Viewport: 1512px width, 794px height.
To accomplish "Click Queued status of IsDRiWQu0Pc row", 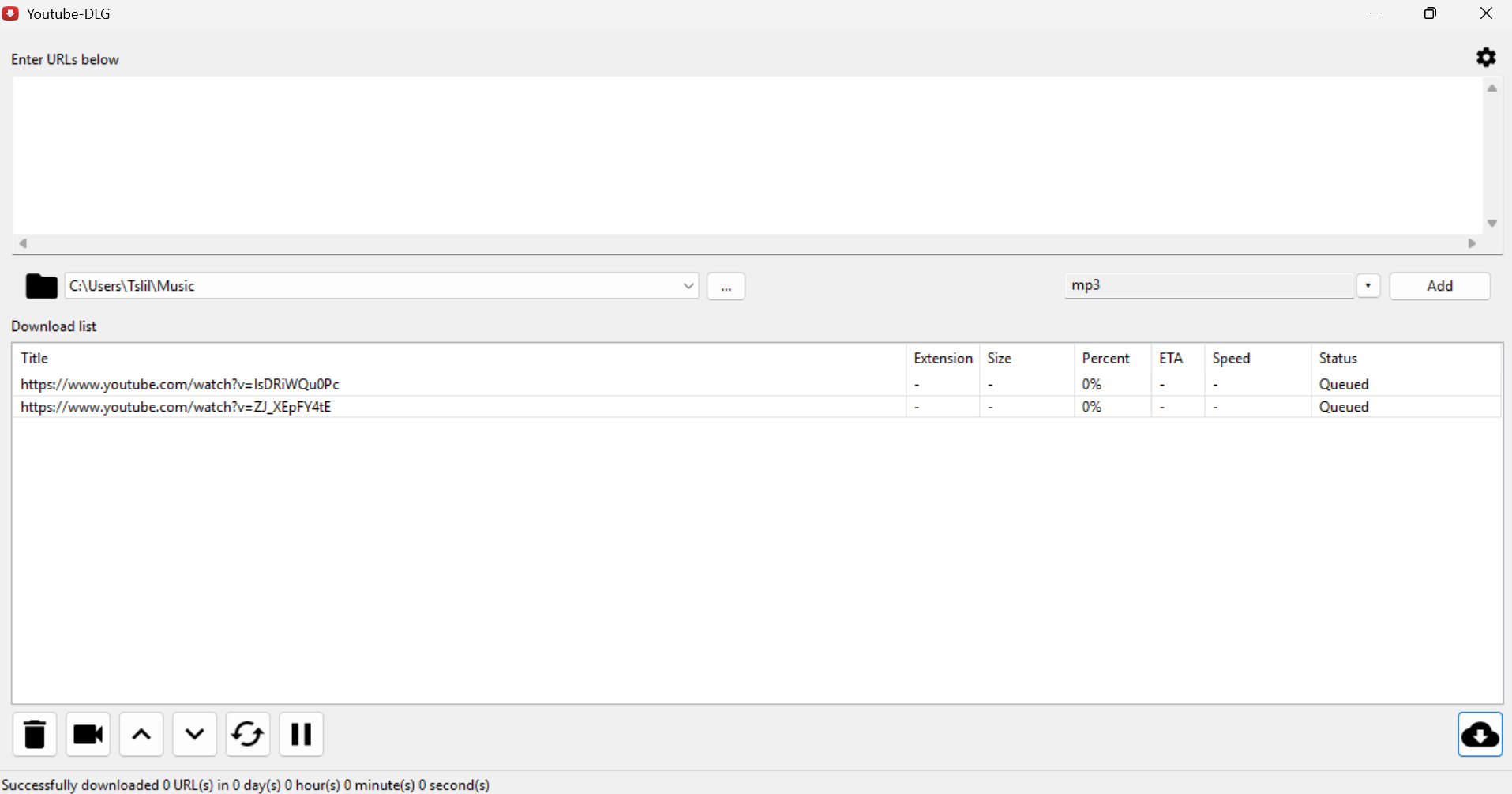I will [x=1344, y=384].
